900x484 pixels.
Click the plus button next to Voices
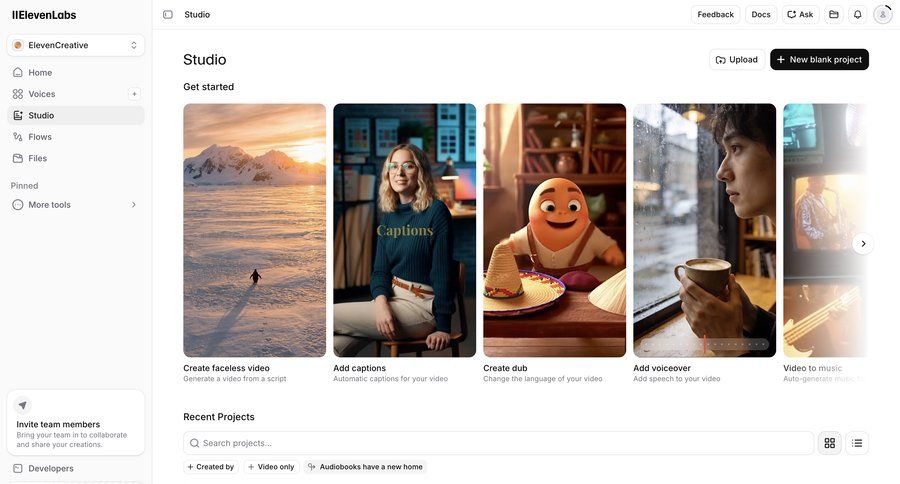click(134, 94)
